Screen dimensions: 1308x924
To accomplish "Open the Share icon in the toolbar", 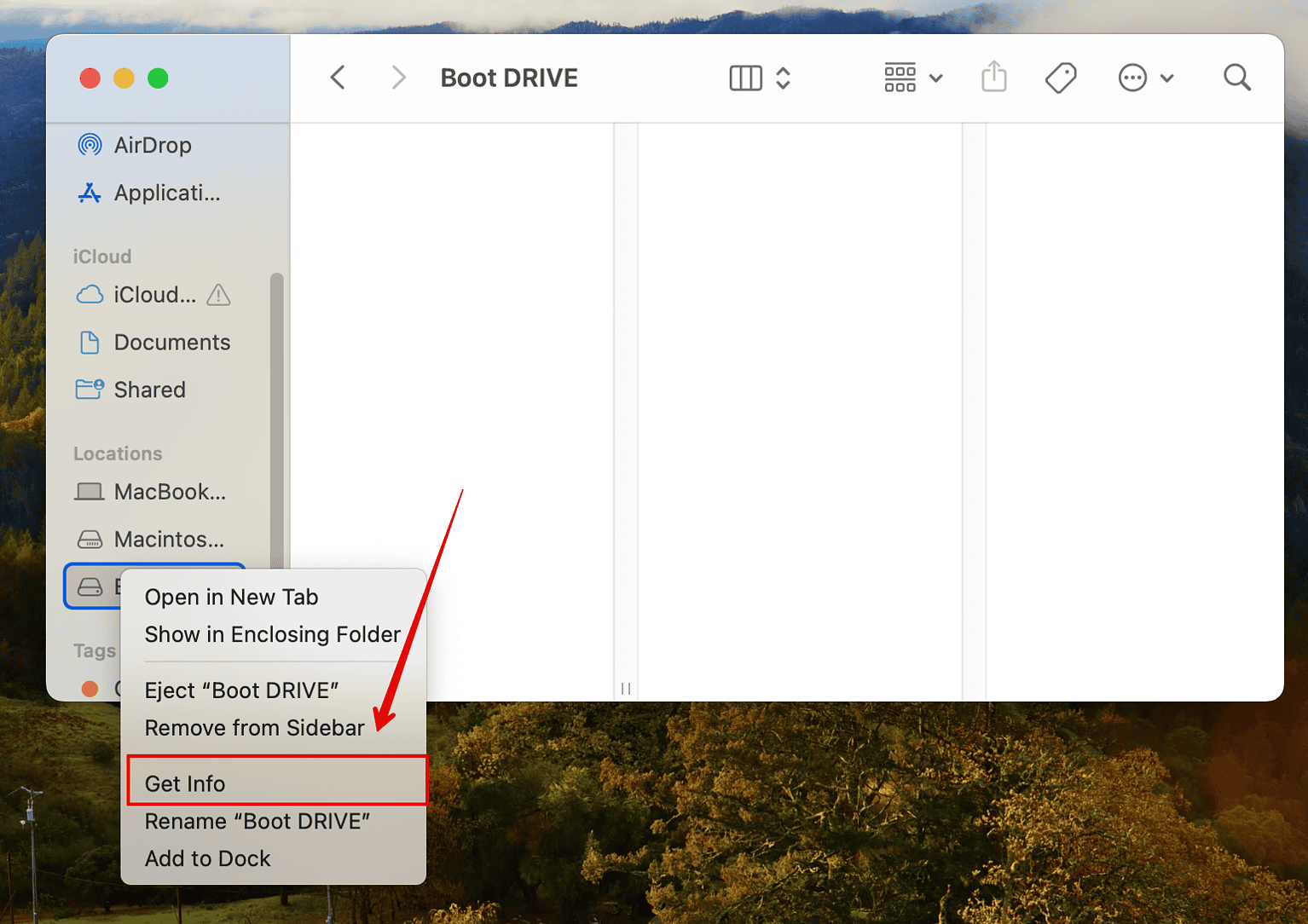I will 993,77.
